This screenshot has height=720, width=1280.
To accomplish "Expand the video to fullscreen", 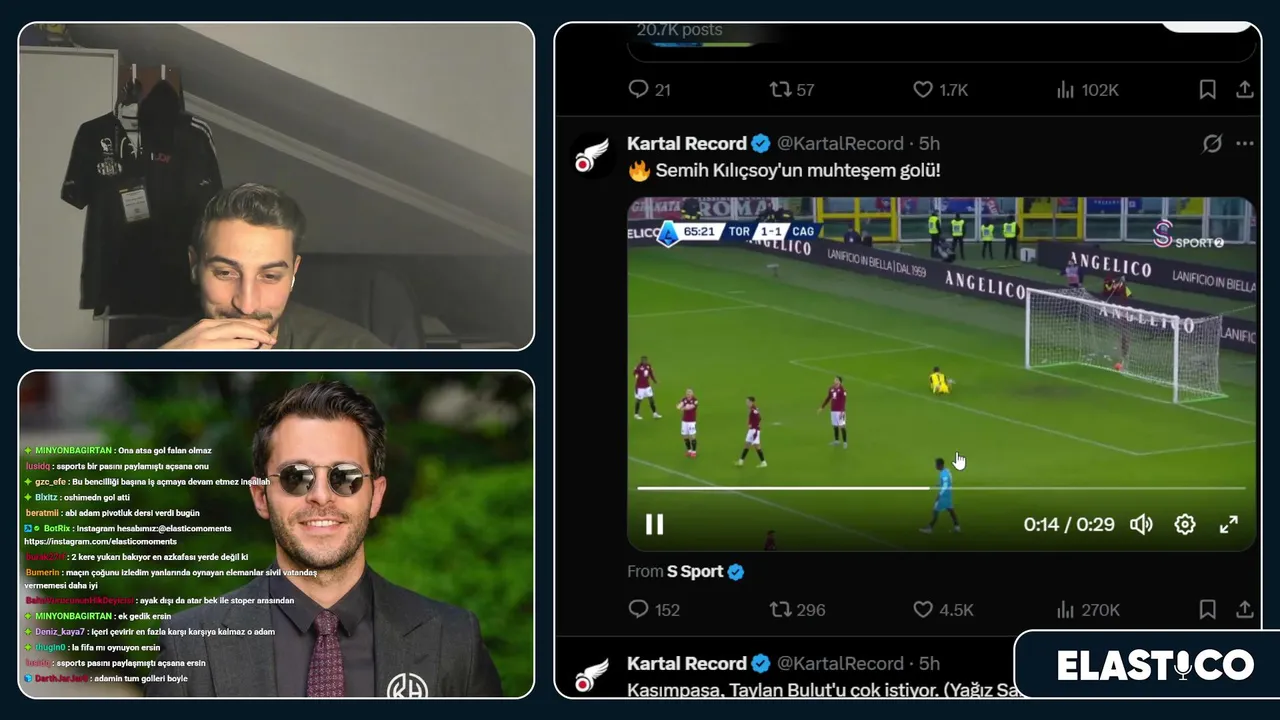I will [x=1229, y=524].
